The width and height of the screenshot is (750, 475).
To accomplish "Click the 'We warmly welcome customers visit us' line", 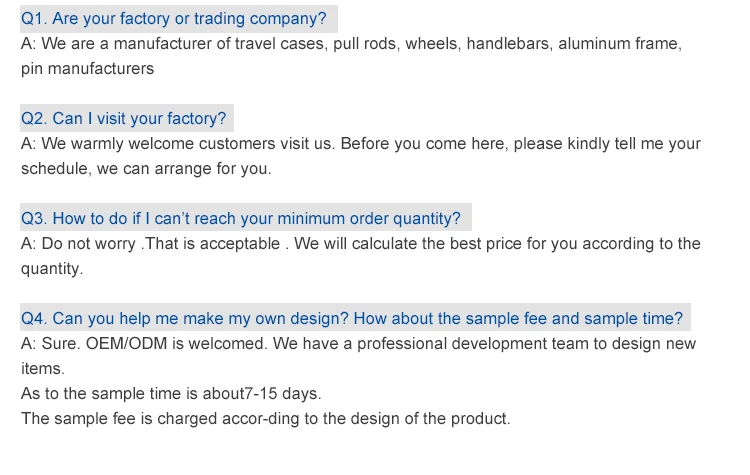I will coord(178,144).
